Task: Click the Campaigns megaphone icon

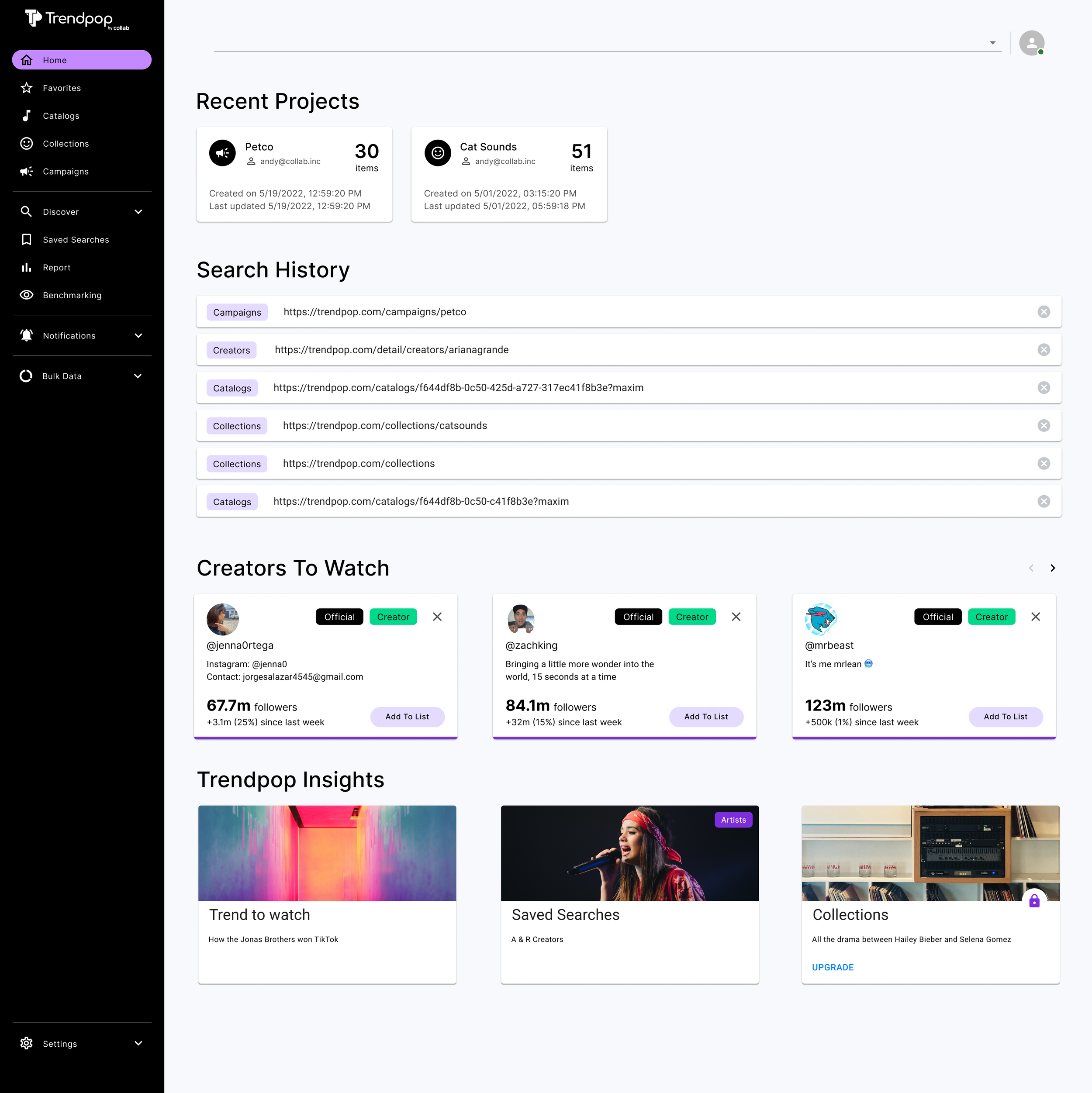Action: 27,171
